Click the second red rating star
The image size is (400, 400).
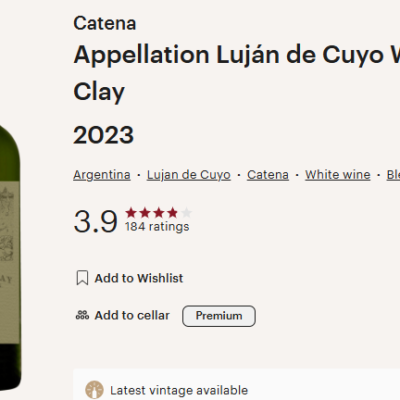[x=145, y=212]
